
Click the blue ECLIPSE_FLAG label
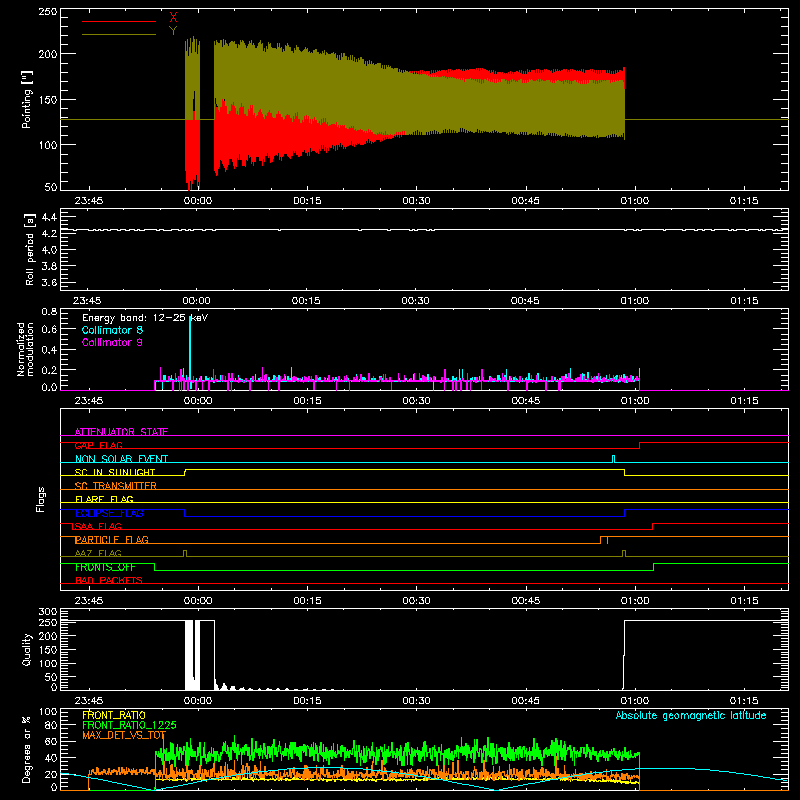[x=109, y=513]
